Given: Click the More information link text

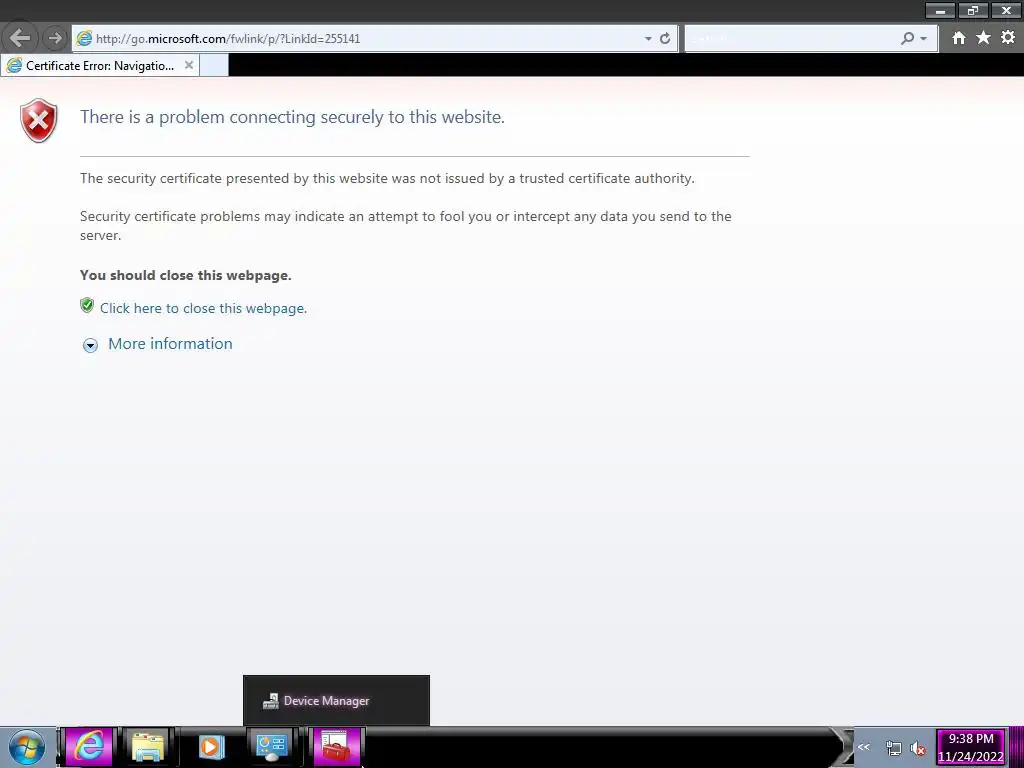Looking at the screenshot, I should (x=170, y=344).
